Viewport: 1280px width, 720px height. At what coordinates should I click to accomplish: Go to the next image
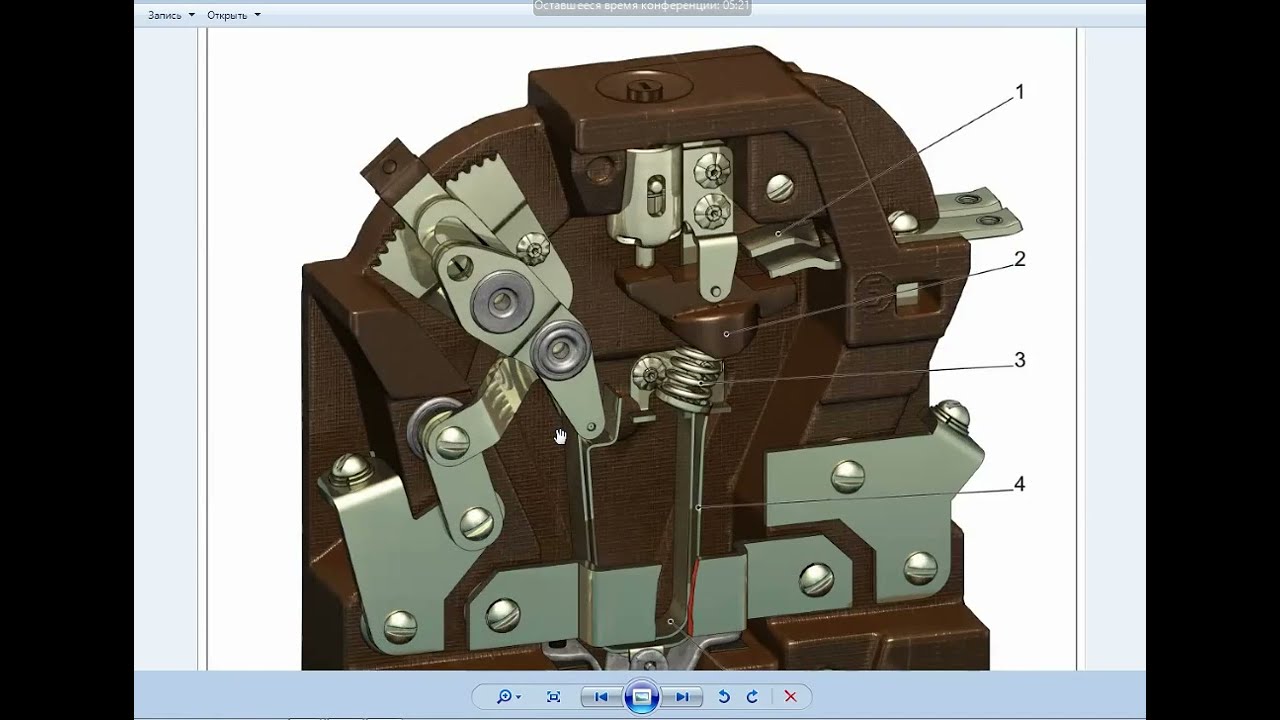pyautogui.click(x=682, y=697)
